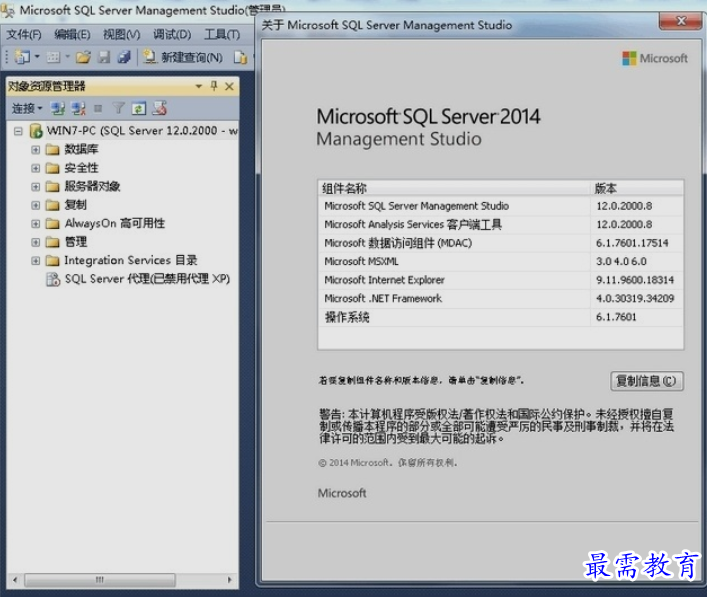The height and width of the screenshot is (597, 707).
Task: Click the New Project toolbar icon
Action: [x=22, y=57]
